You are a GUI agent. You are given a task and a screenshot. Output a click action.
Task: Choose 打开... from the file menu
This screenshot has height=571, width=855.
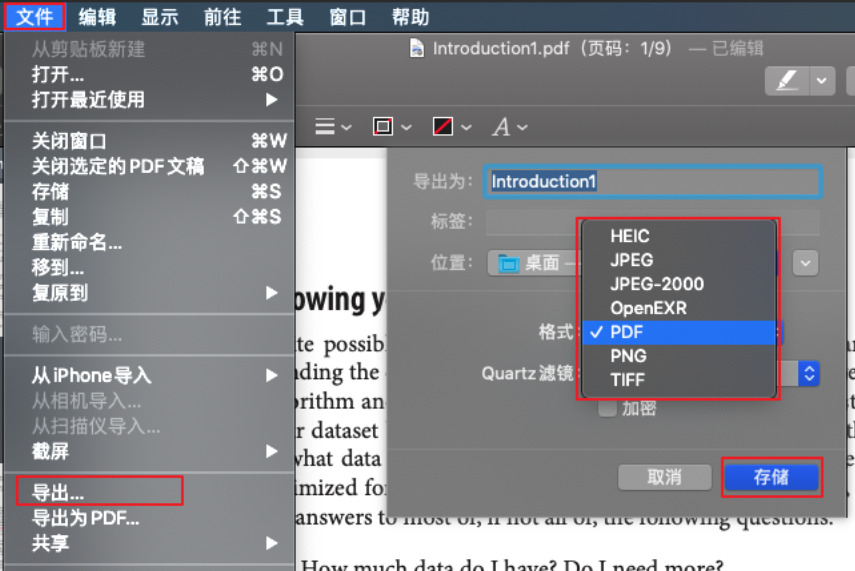[149, 74]
